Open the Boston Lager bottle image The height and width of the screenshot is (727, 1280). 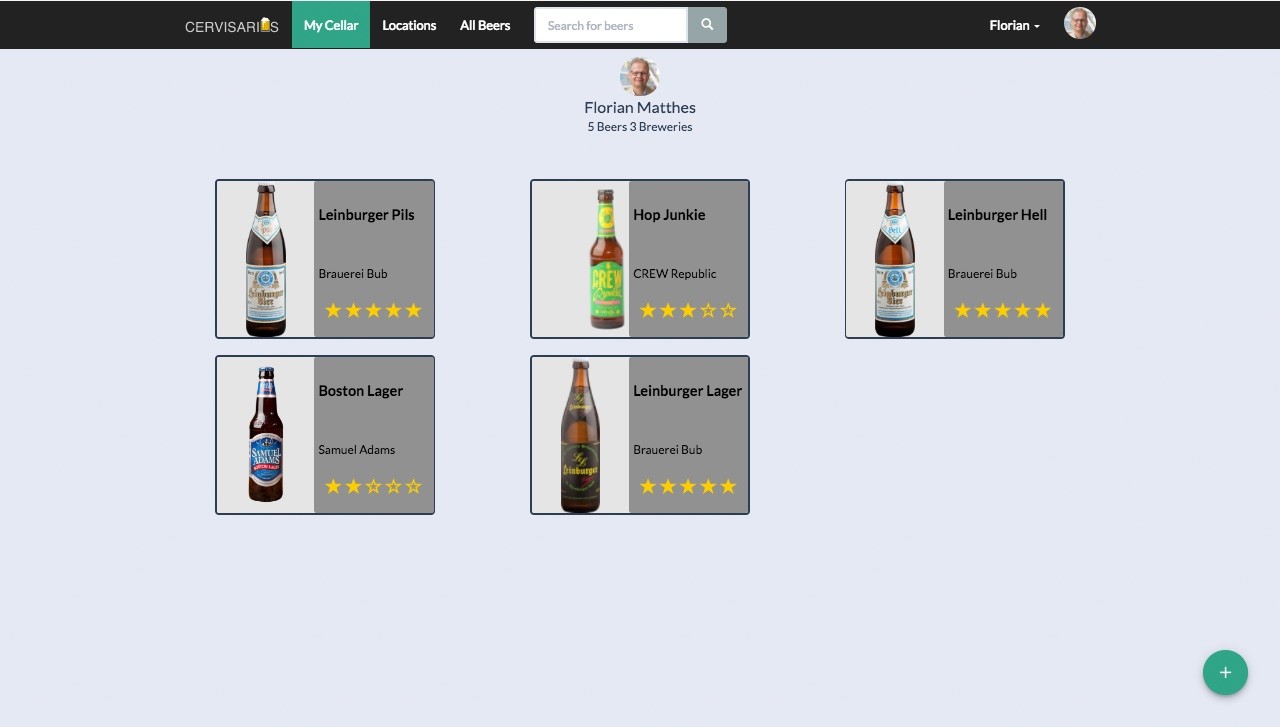266,435
